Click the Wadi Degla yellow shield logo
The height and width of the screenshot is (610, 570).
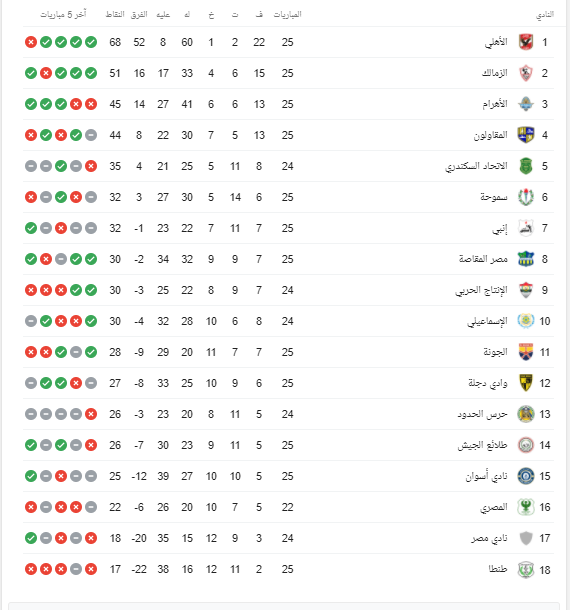[526, 383]
